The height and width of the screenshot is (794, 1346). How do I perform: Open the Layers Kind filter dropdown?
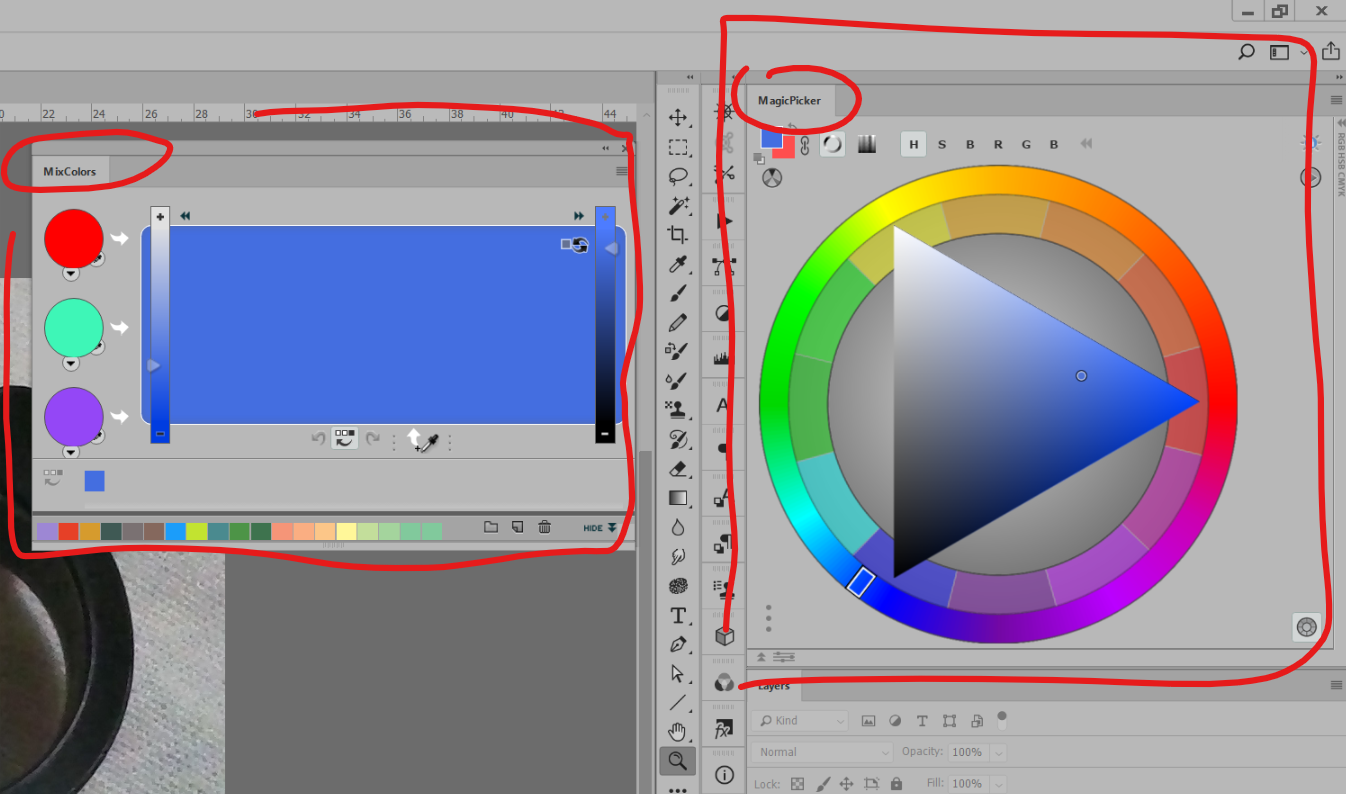(x=801, y=720)
